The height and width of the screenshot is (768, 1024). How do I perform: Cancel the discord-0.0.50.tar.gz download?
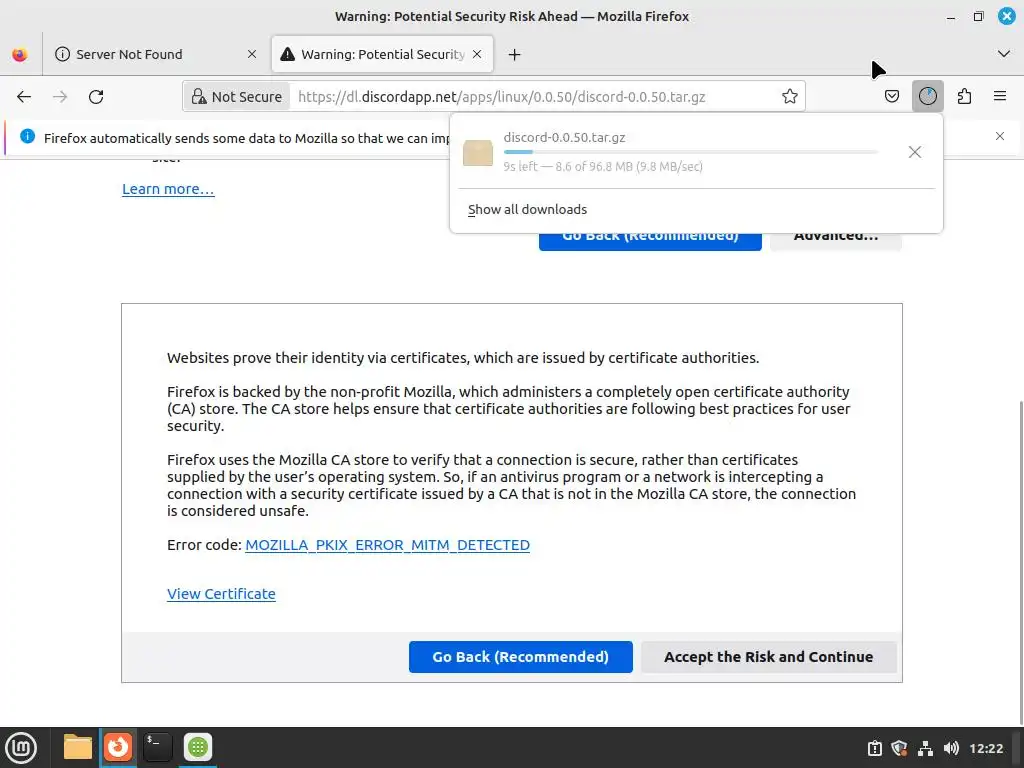tap(915, 152)
